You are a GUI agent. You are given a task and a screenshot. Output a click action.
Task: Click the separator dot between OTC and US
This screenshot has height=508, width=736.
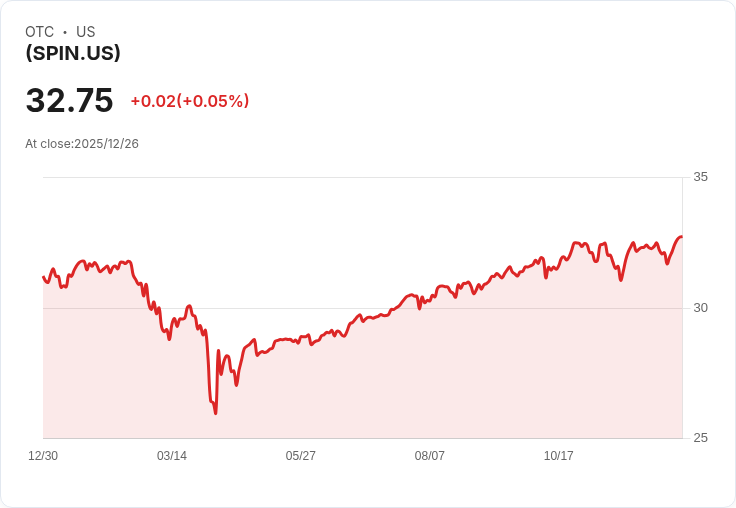pyautogui.click(x=65, y=32)
